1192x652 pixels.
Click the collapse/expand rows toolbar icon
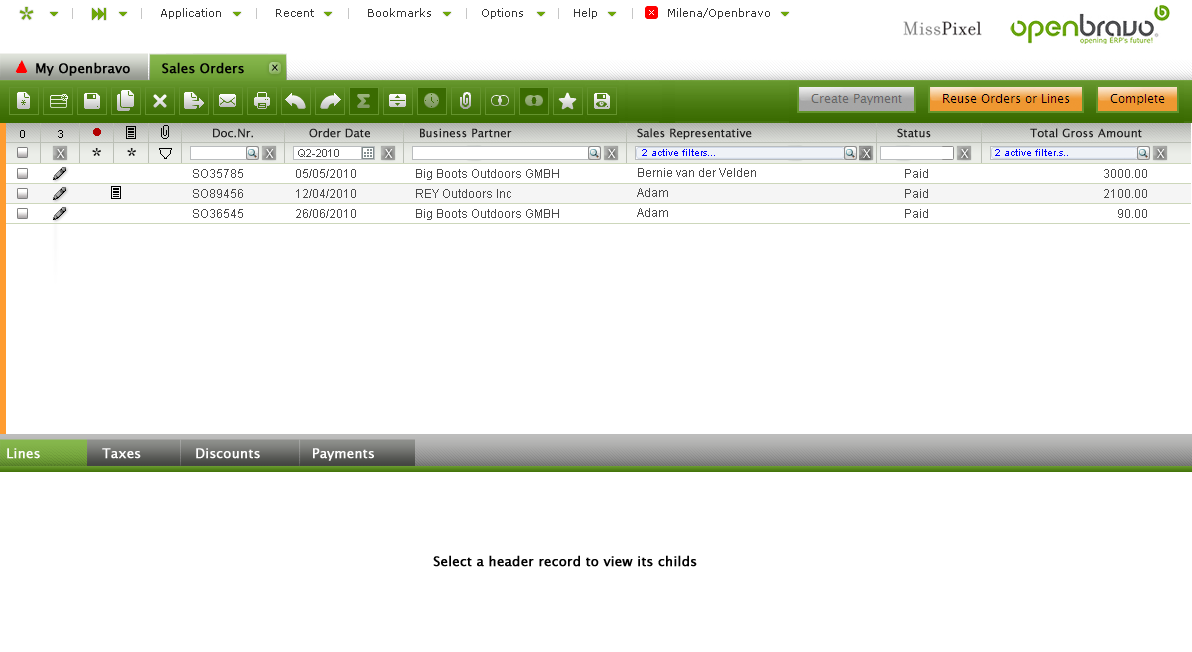point(397,100)
